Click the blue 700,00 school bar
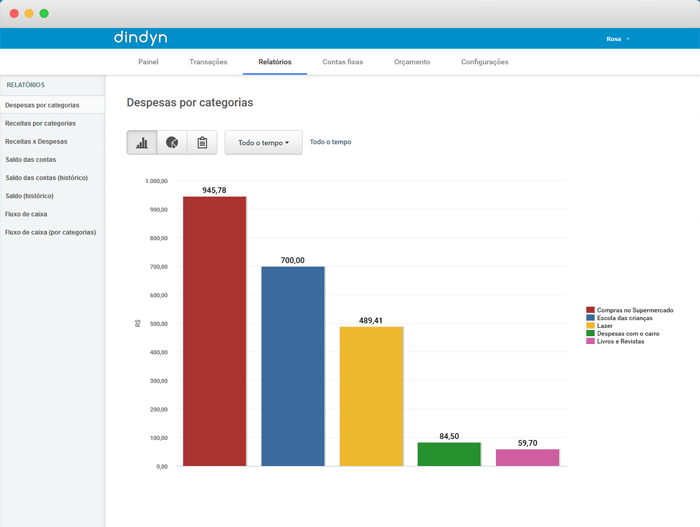The image size is (700, 527). (293, 366)
